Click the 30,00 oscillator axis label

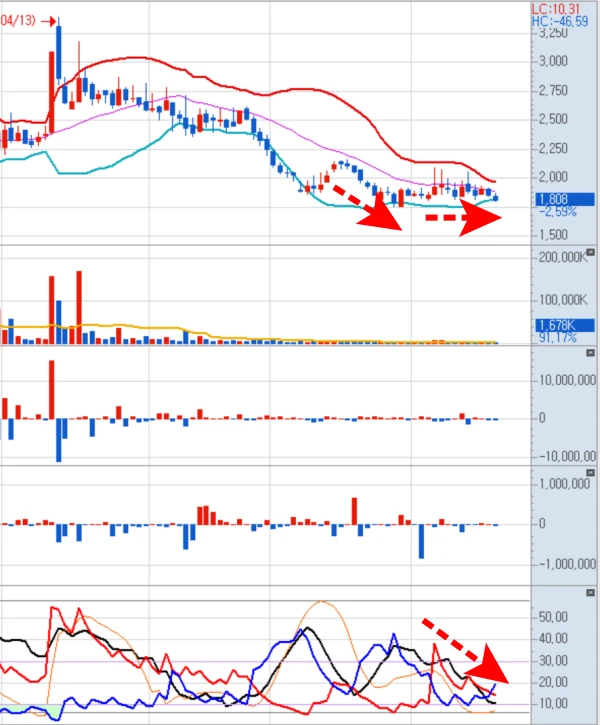(553, 660)
